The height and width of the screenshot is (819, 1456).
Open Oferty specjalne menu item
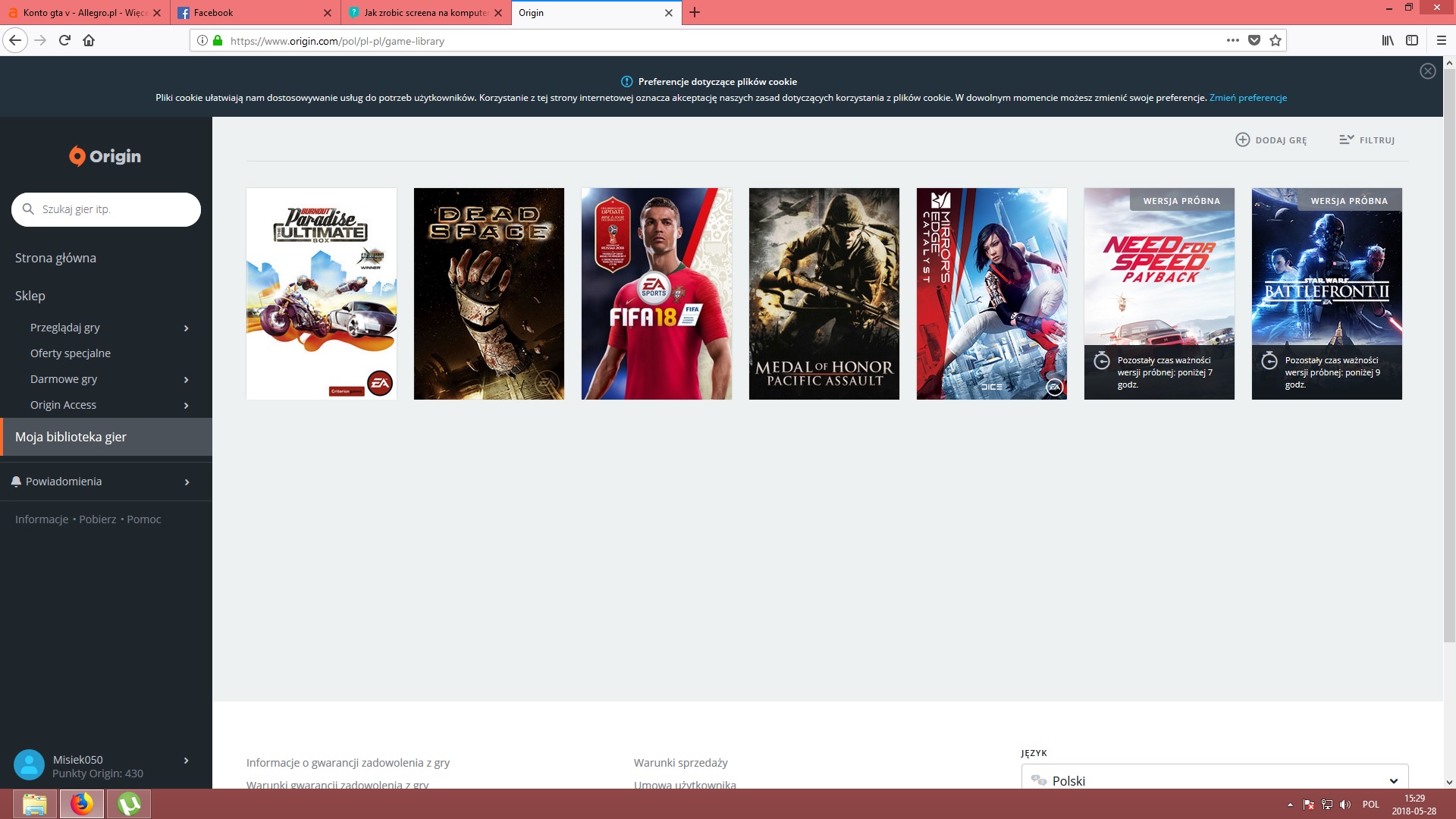pyautogui.click(x=71, y=353)
